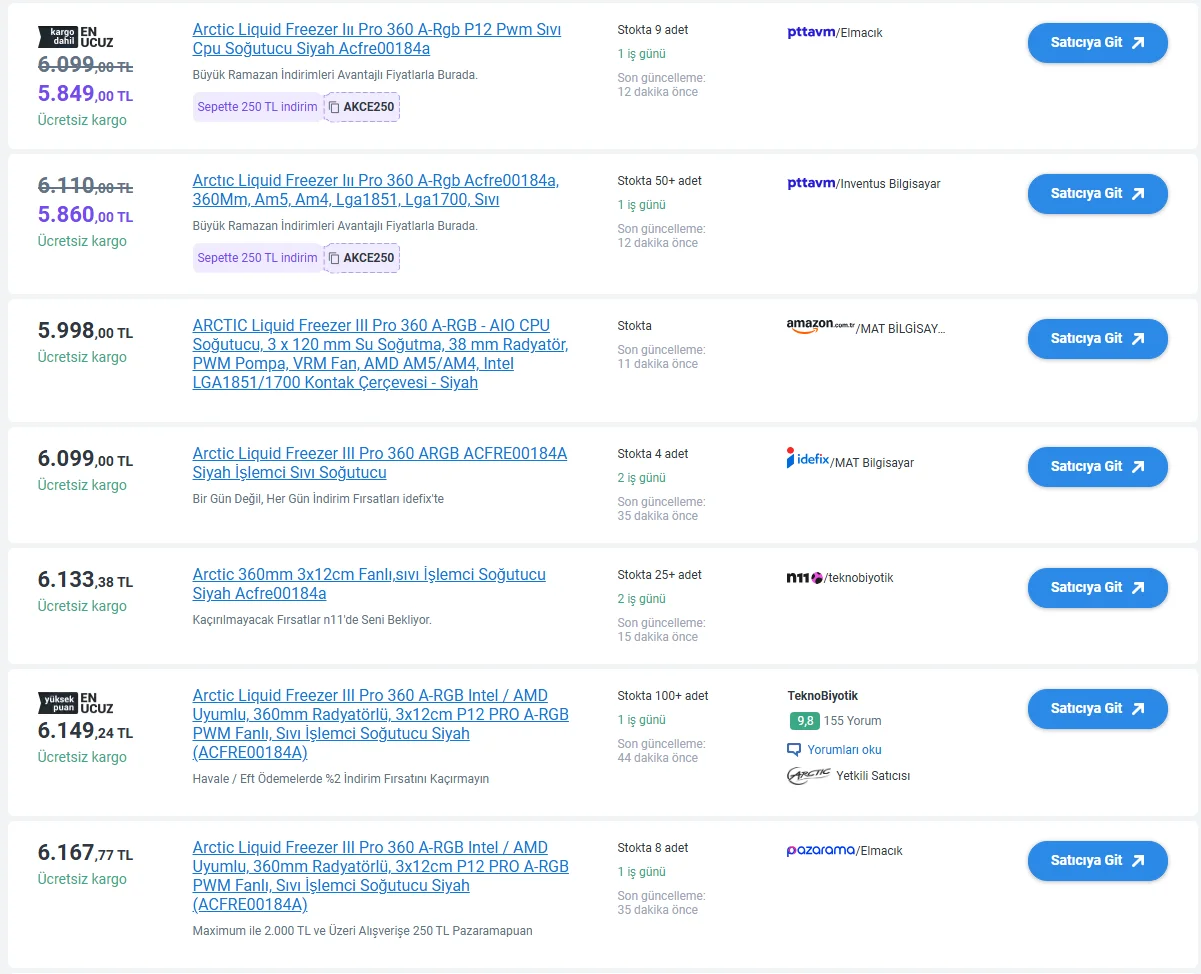Click 'Havale / Eft Ödemelerde %2 İndirim' note
The height and width of the screenshot is (974, 1201).
(341, 779)
